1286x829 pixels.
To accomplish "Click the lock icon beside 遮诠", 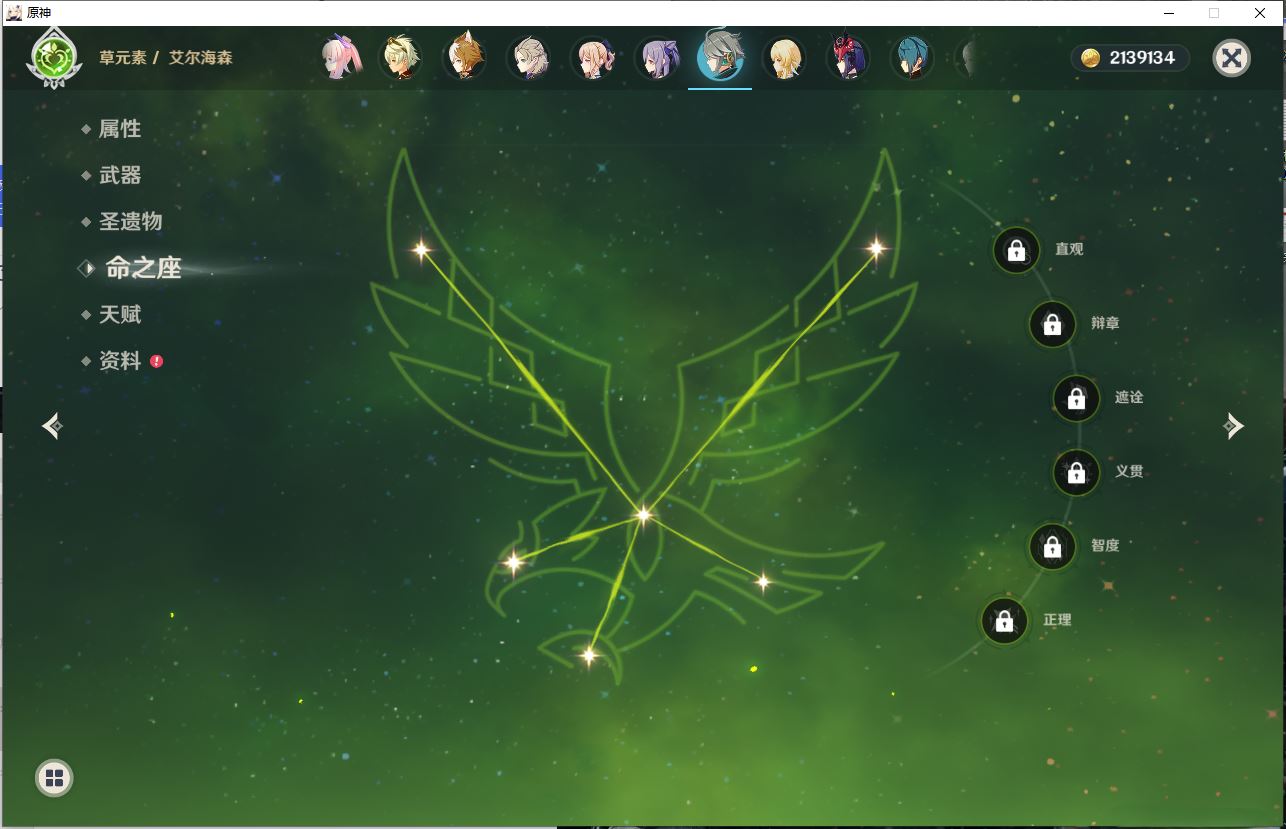I will click(x=1076, y=398).
